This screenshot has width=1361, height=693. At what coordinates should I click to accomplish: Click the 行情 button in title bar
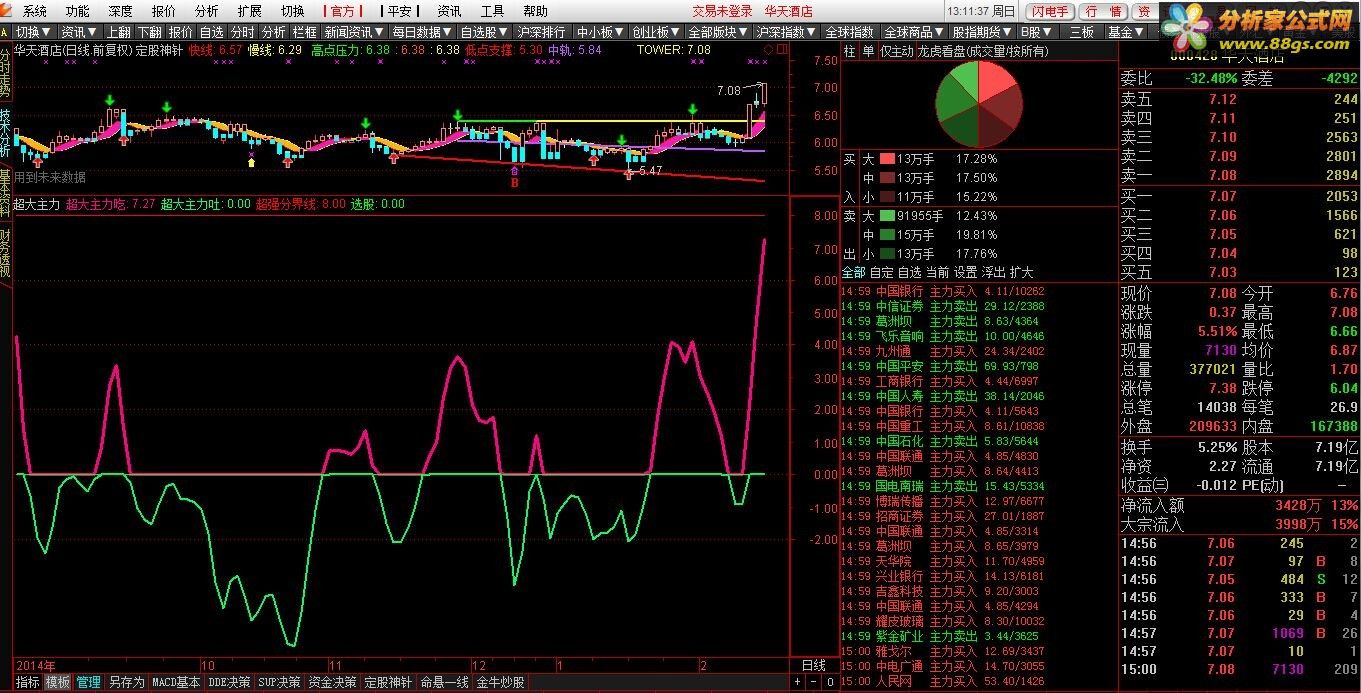[x=1103, y=11]
